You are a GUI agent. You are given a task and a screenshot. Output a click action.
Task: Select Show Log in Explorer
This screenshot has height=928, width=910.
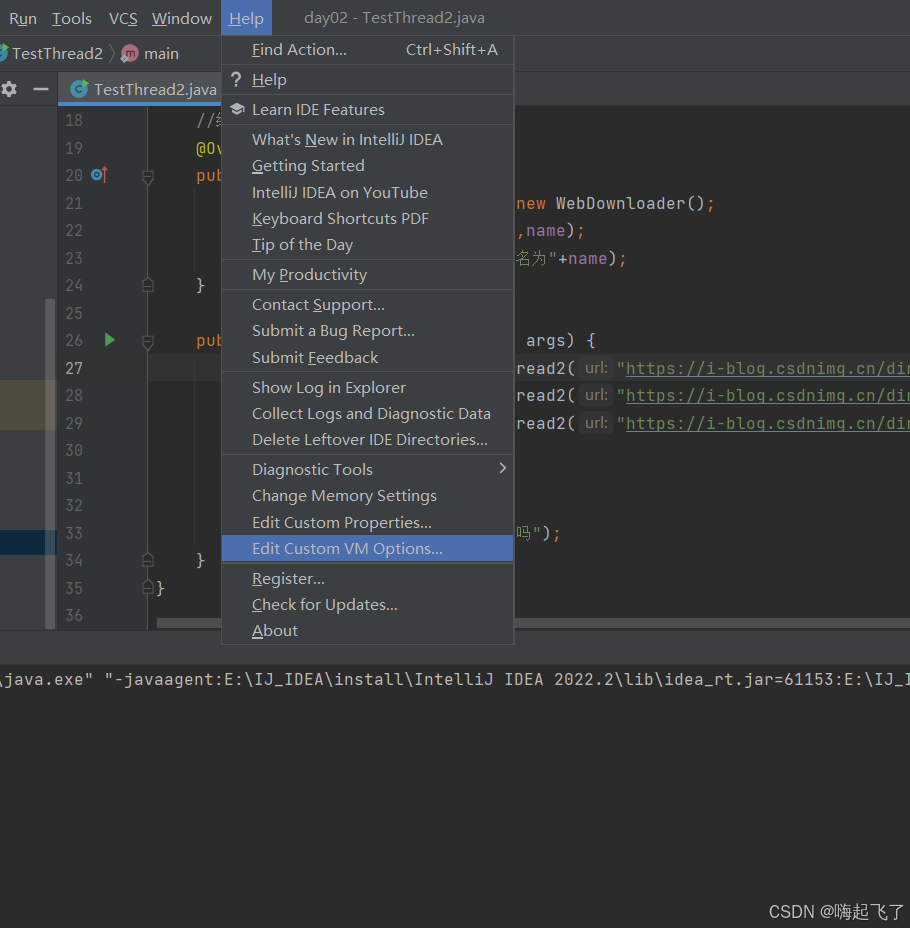[367, 388]
